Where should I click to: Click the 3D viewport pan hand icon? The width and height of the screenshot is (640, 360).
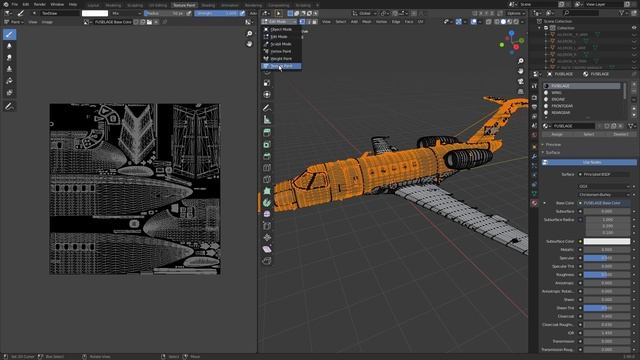coord(520,71)
